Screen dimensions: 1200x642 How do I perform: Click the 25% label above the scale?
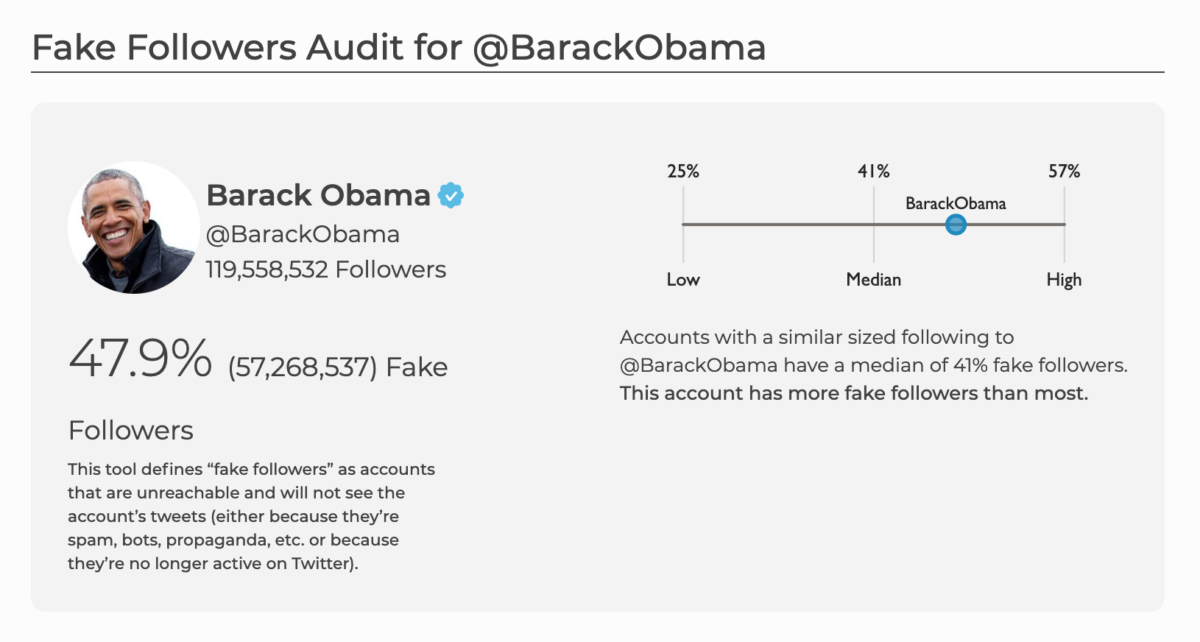click(683, 171)
